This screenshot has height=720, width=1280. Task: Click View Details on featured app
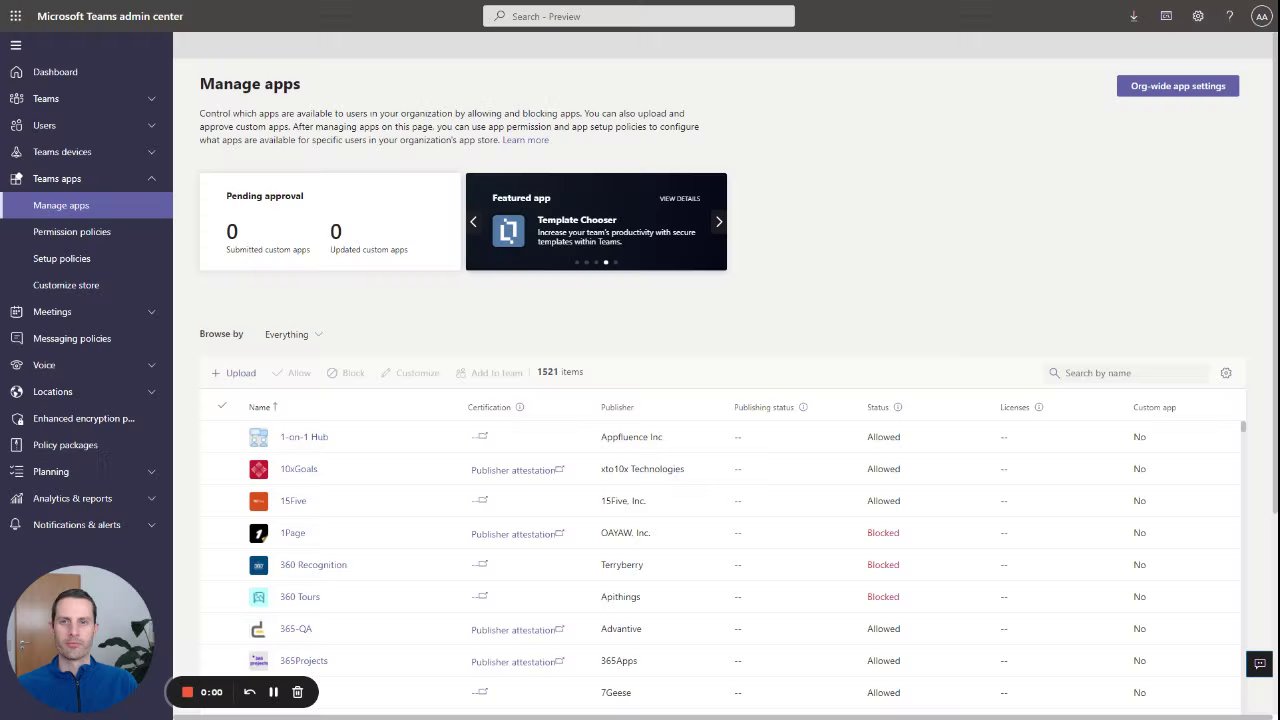tap(680, 199)
